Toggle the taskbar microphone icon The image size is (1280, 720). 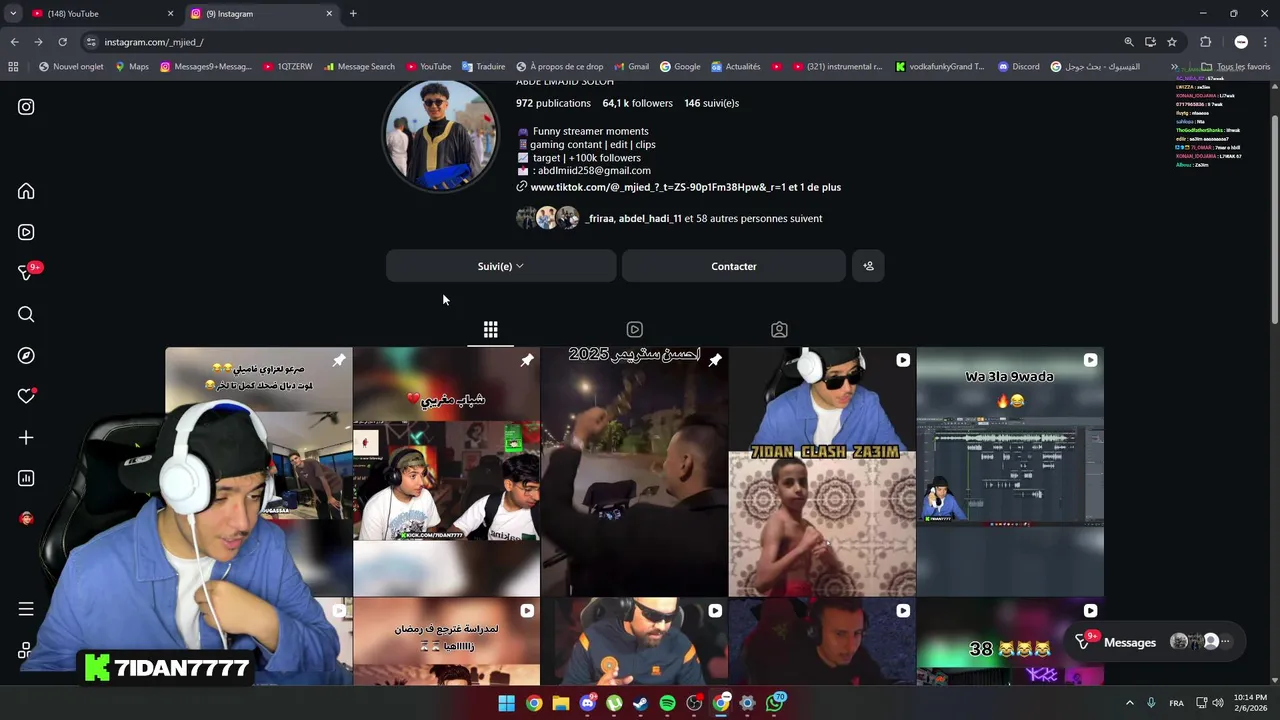1151,703
